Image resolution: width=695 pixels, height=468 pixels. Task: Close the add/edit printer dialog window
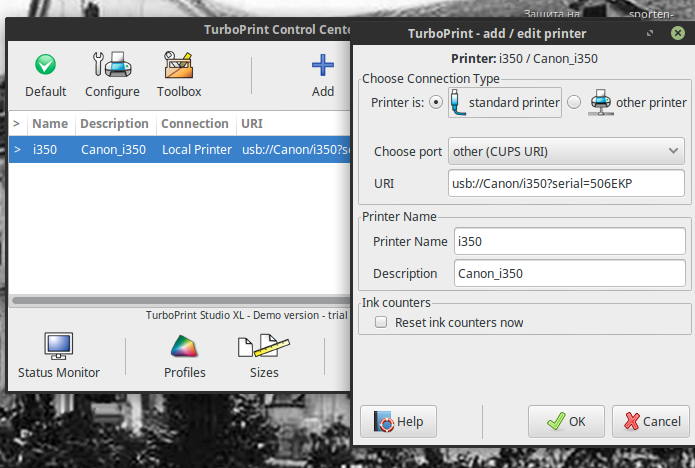tap(677, 33)
